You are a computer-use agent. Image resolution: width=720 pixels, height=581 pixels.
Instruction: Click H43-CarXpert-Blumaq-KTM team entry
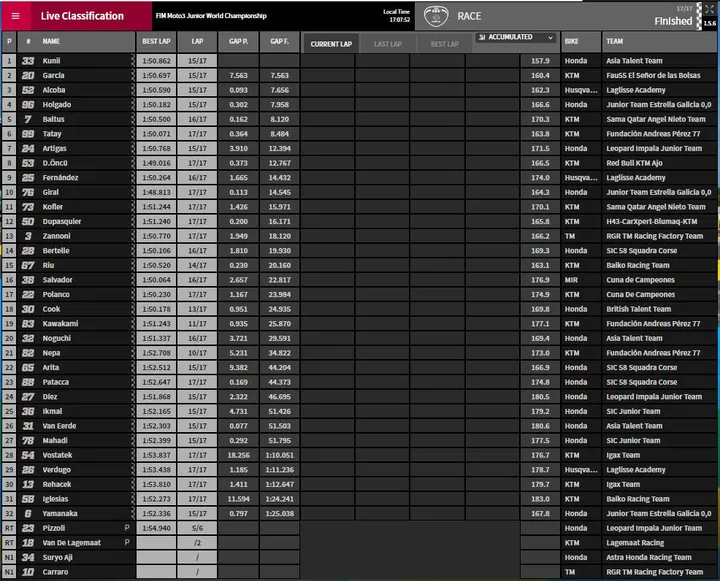pyautogui.click(x=652, y=221)
